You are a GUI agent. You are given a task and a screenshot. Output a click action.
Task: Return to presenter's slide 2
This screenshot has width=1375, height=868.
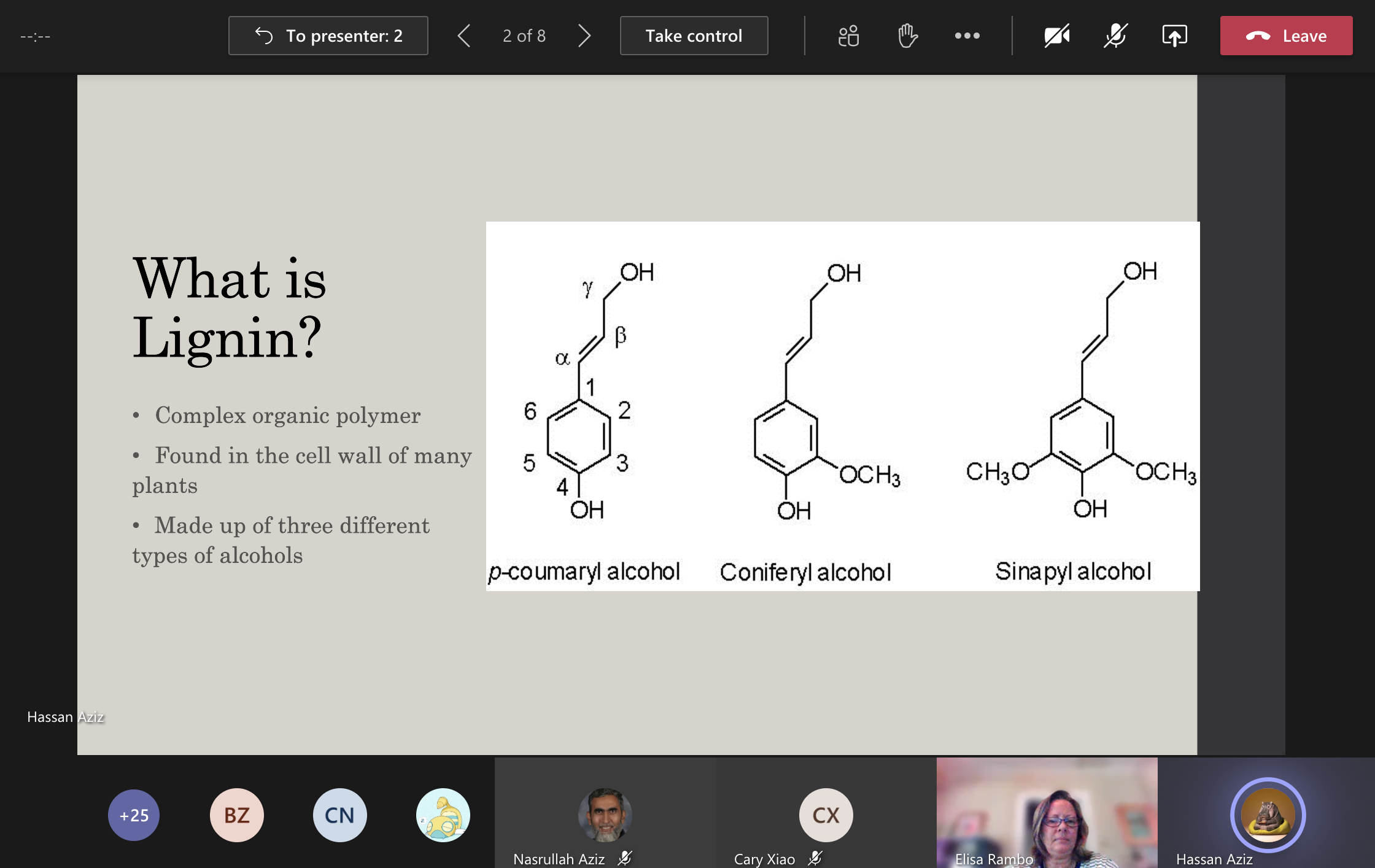click(328, 36)
